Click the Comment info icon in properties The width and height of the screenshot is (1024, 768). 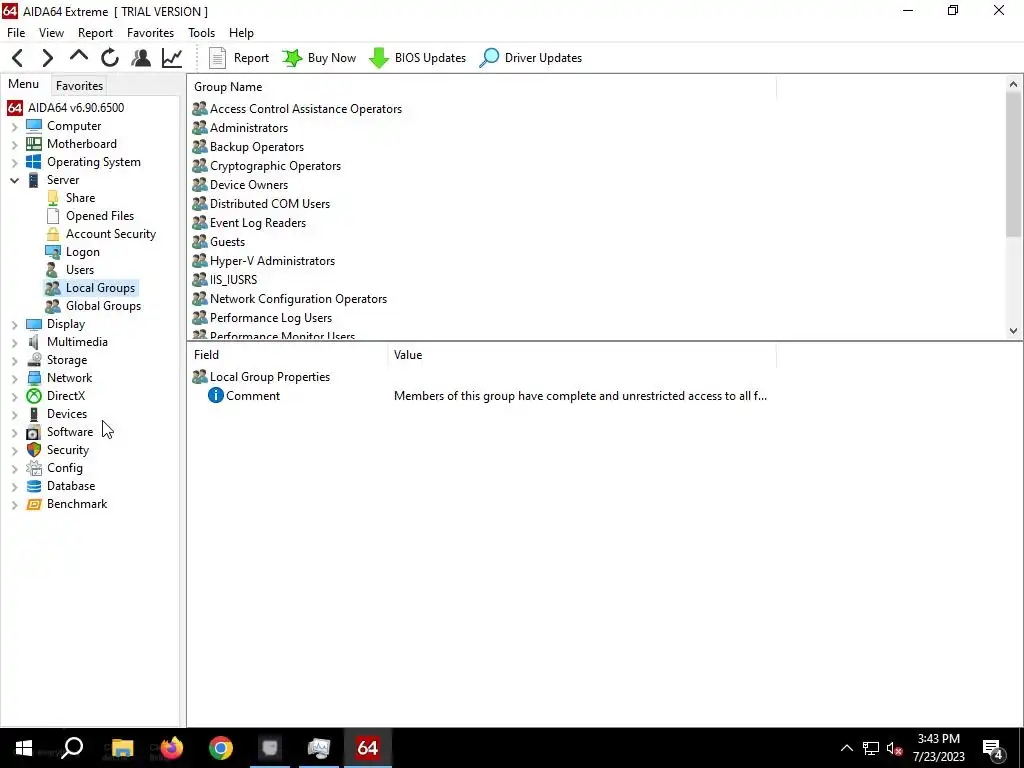coord(216,395)
